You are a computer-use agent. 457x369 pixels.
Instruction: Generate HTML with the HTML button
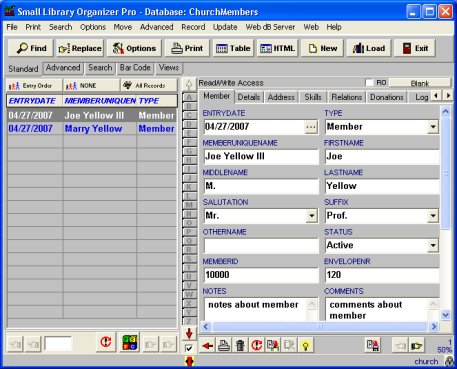click(277, 48)
